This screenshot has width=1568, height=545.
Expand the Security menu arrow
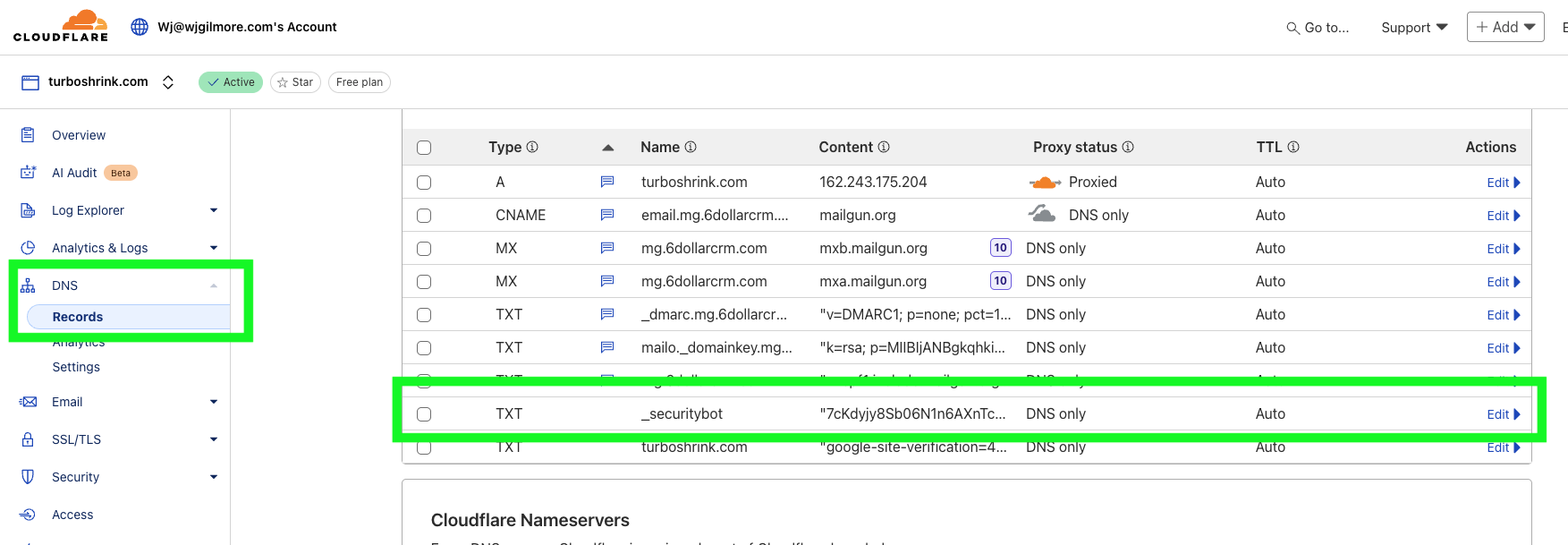coord(214,477)
